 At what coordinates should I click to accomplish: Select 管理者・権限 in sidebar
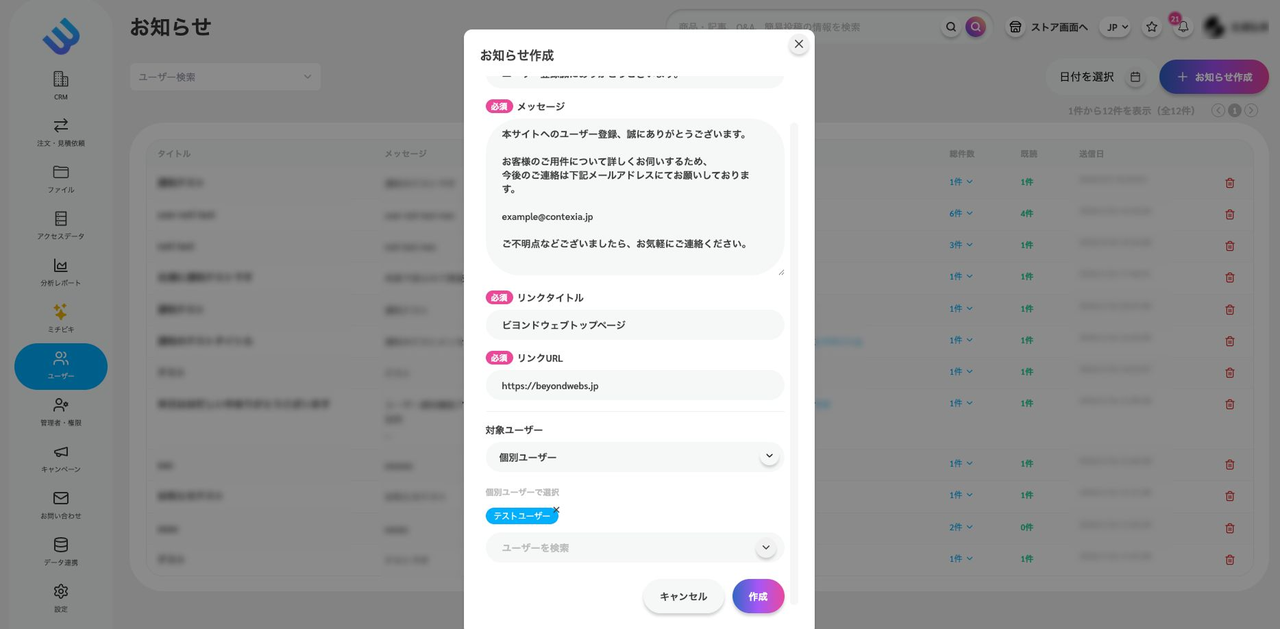[x=61, y=406]
